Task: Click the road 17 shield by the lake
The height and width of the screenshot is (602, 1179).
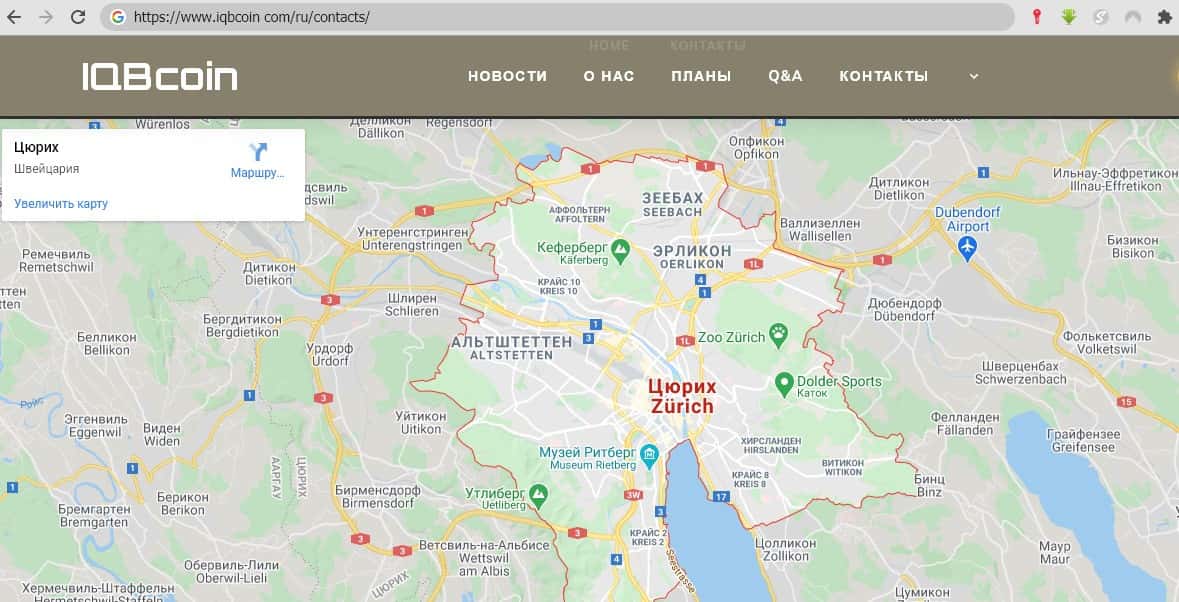Action: (721, 497)
